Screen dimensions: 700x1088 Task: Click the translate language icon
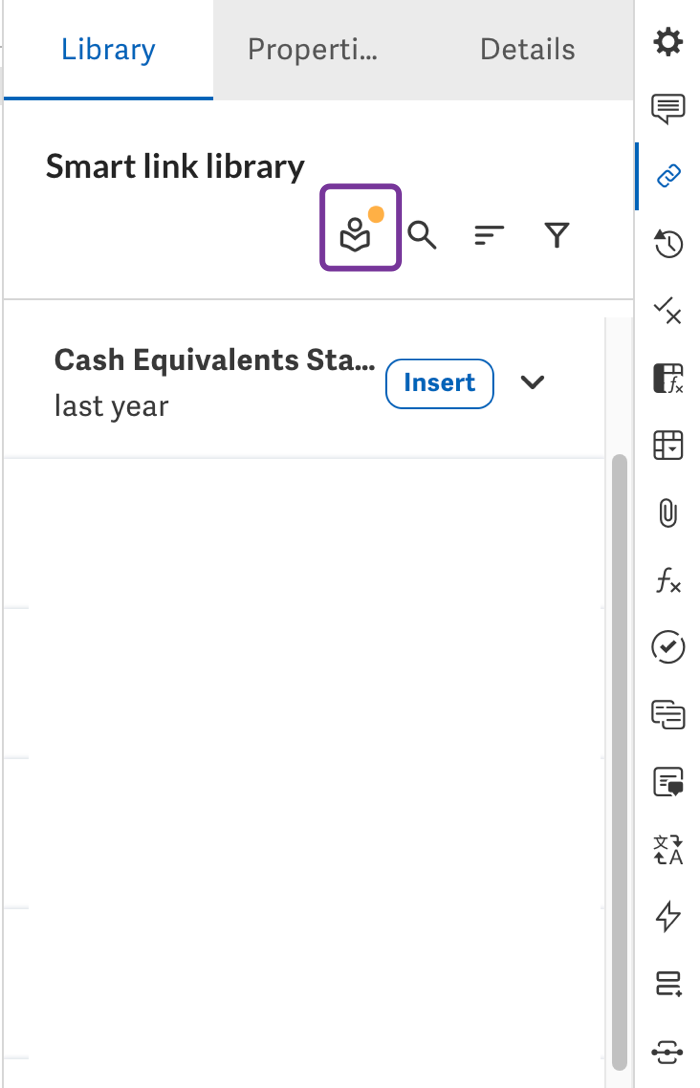(667, 849)
